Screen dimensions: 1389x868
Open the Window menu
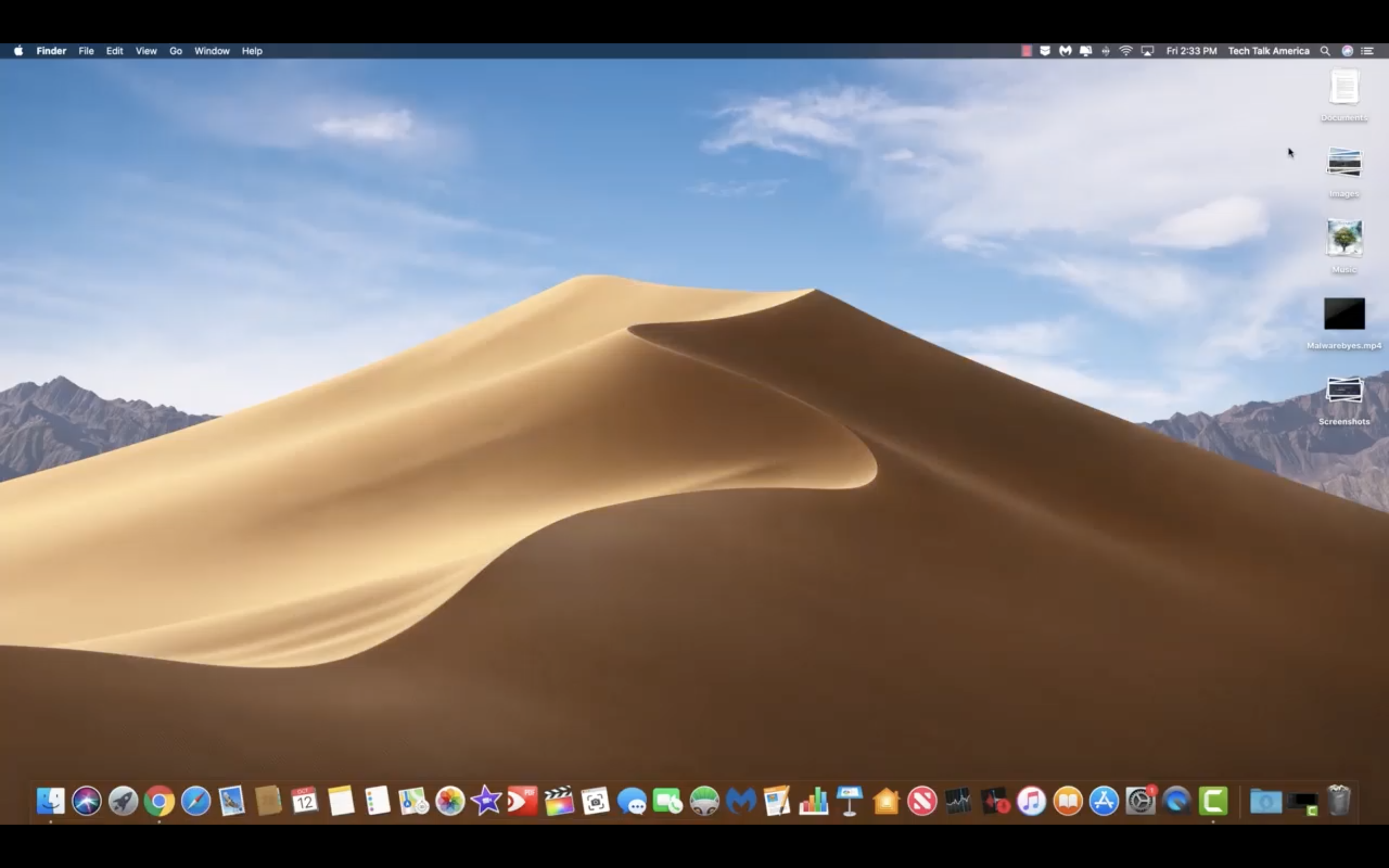click(x=212, y=51)
